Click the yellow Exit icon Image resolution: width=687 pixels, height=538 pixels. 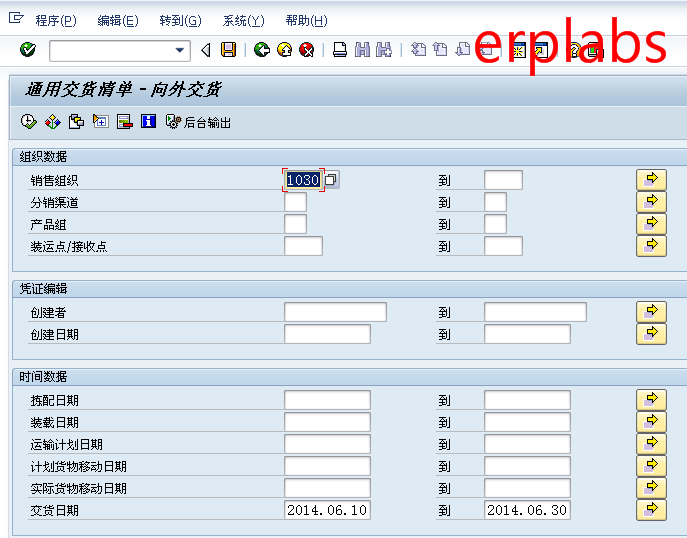[x=285, y=50]
